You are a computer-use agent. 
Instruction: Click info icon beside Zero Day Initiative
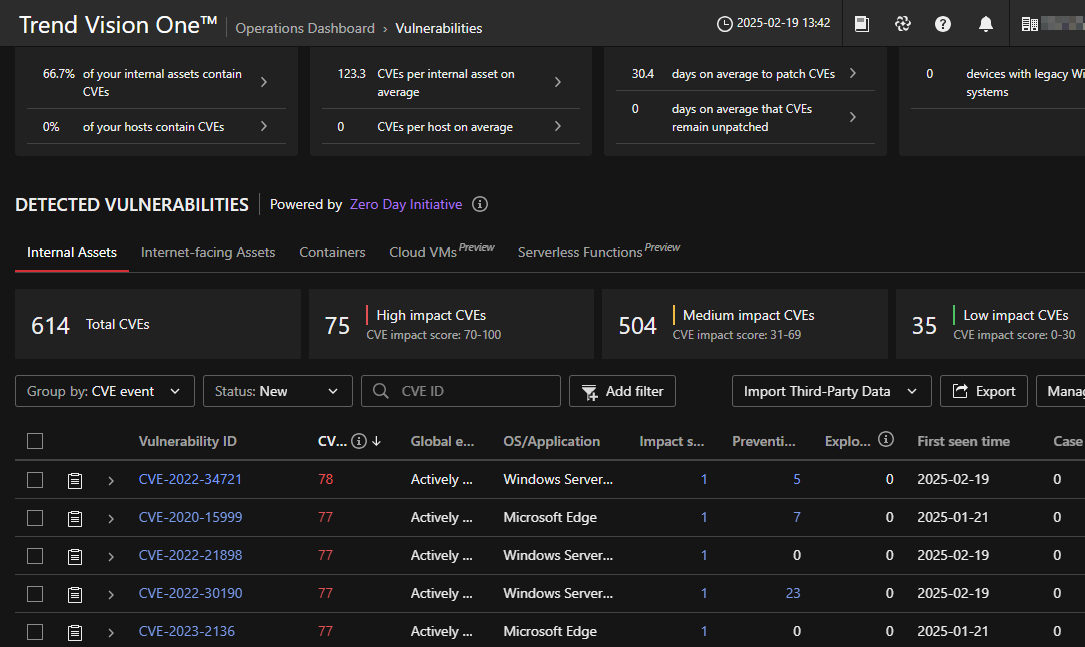(x=480, y=204)
